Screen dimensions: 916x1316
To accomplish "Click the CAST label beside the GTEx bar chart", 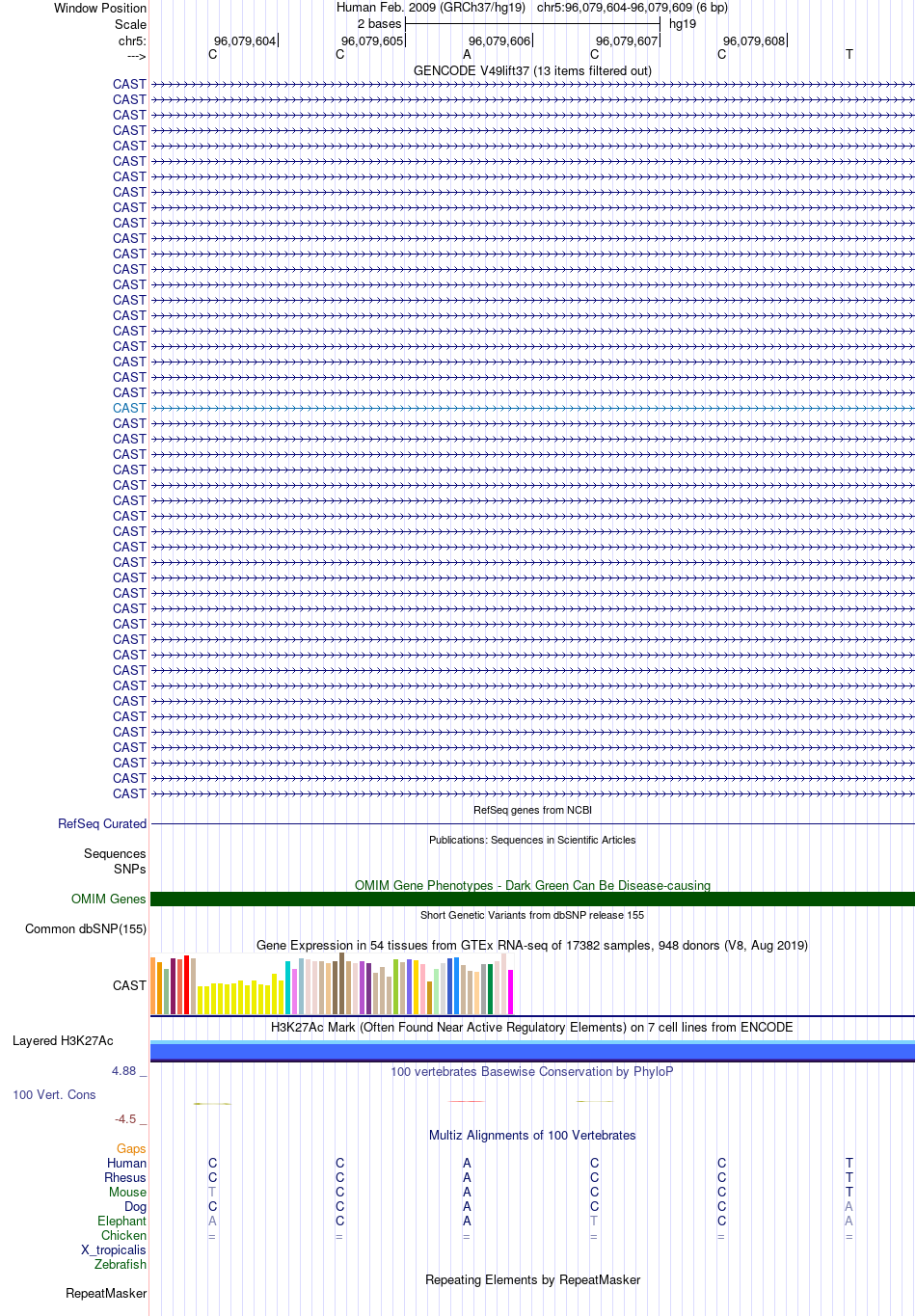I will [129, 985].
